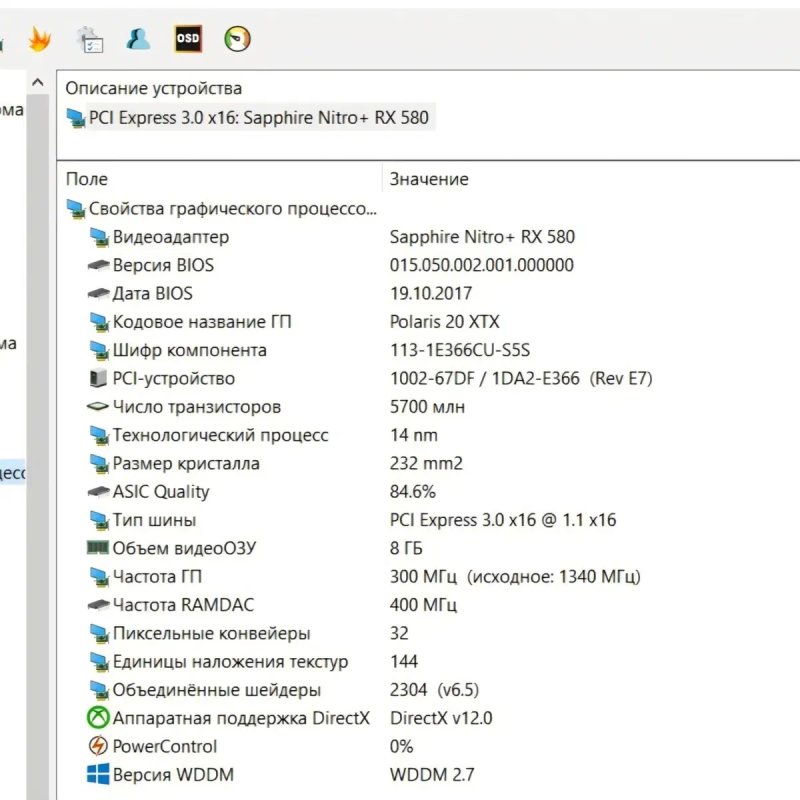Click the Размер кристалла icon
This screenshot has width=800, height=800.
click(98, 464)
